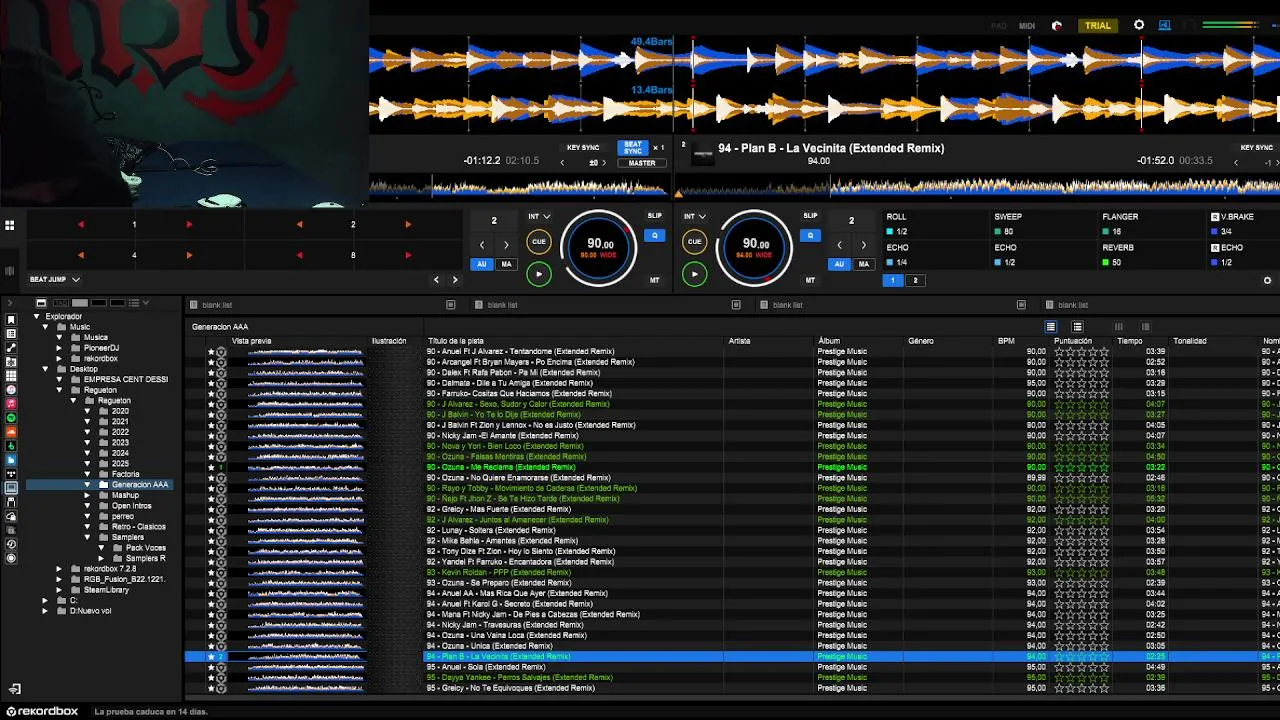1280x720 pixels.
Task: Click the blue laptop mode icon
Action: pyautogui.click(x=1165, y=25)
